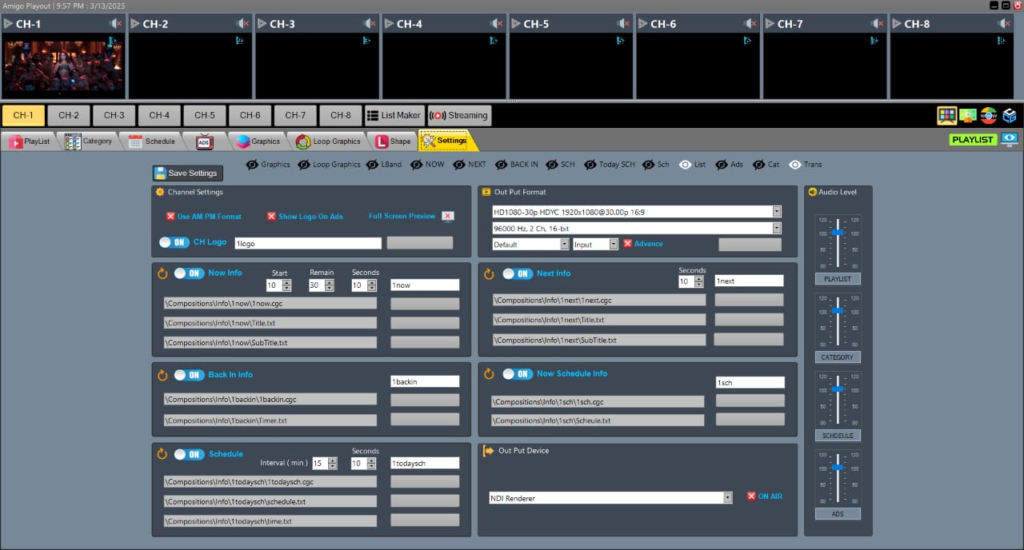Expand the HD1080-30p output format dropdown
The height and width of the screenshot is (550, 1024).
776,212
